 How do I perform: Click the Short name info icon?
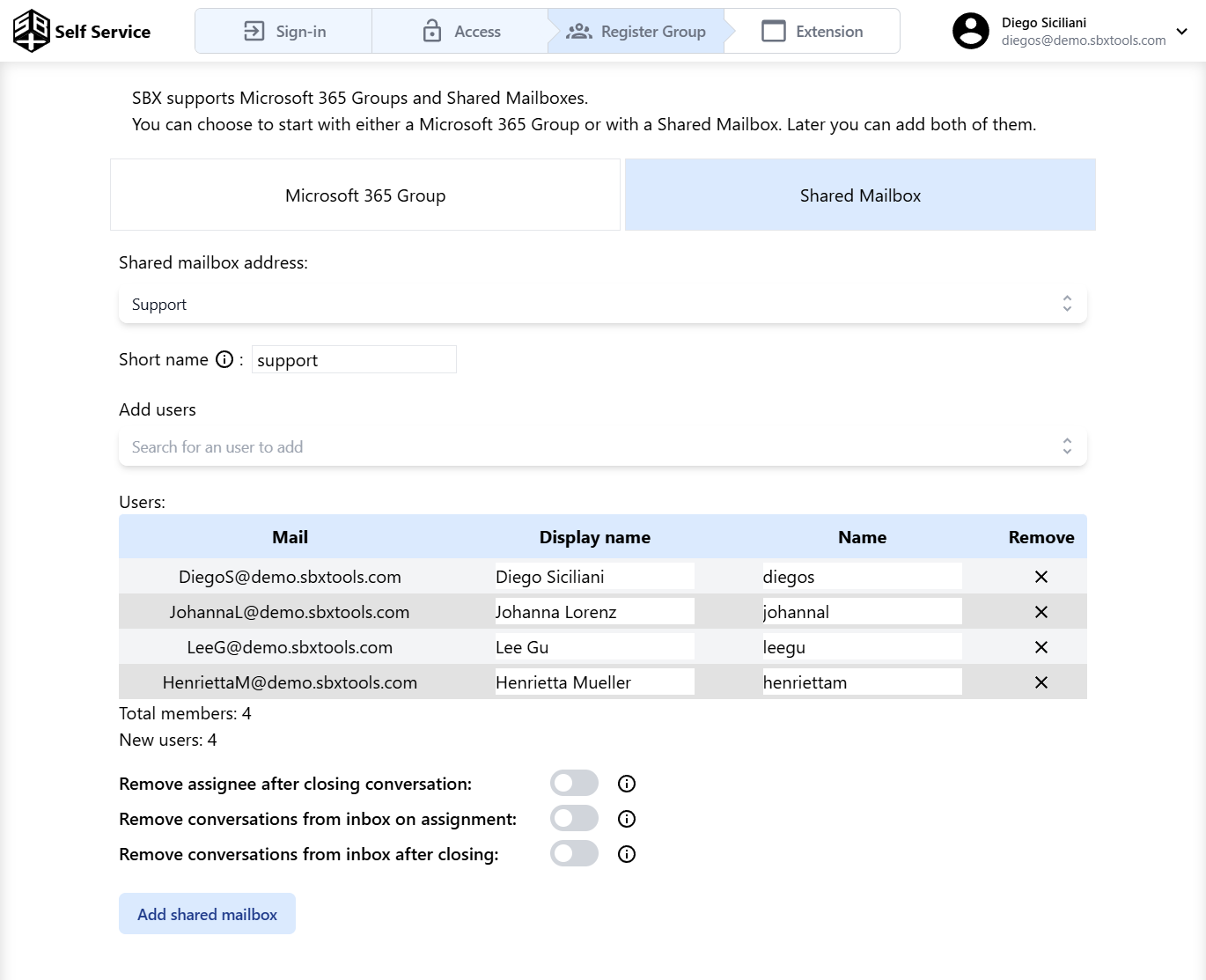pos(224,359)
